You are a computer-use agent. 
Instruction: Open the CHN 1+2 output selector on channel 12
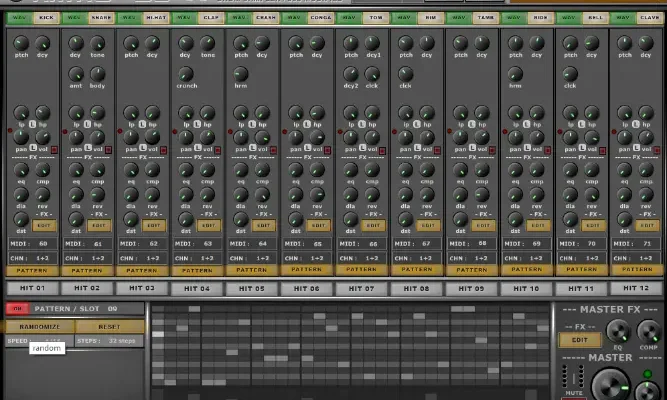click(636, 257)
